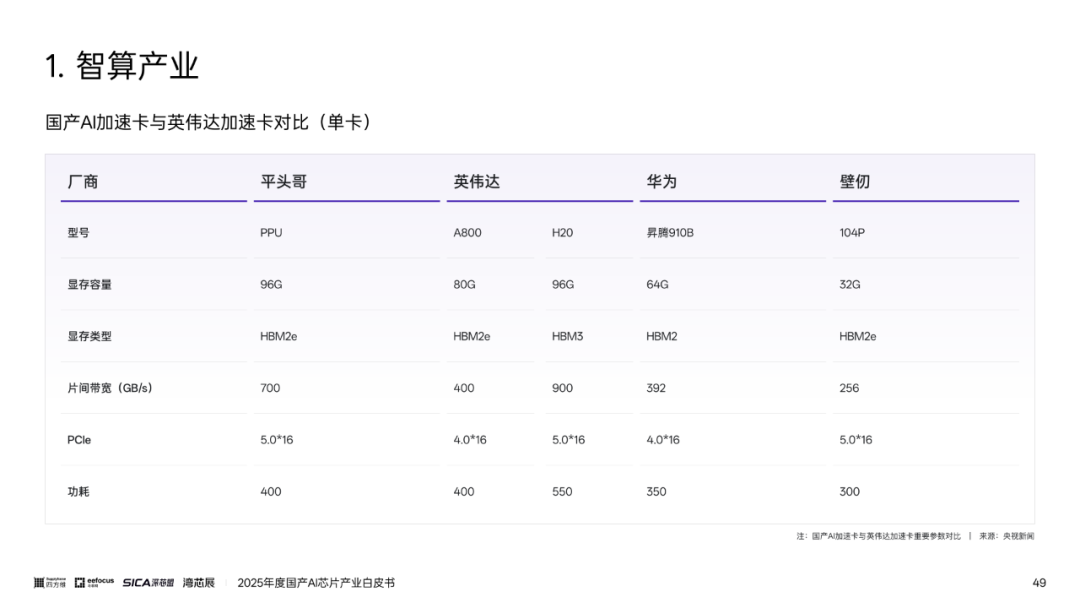Click the page number '49'
This screenshot has width=1080, height=608.
pyautogui.click(x=1039, y=583)
